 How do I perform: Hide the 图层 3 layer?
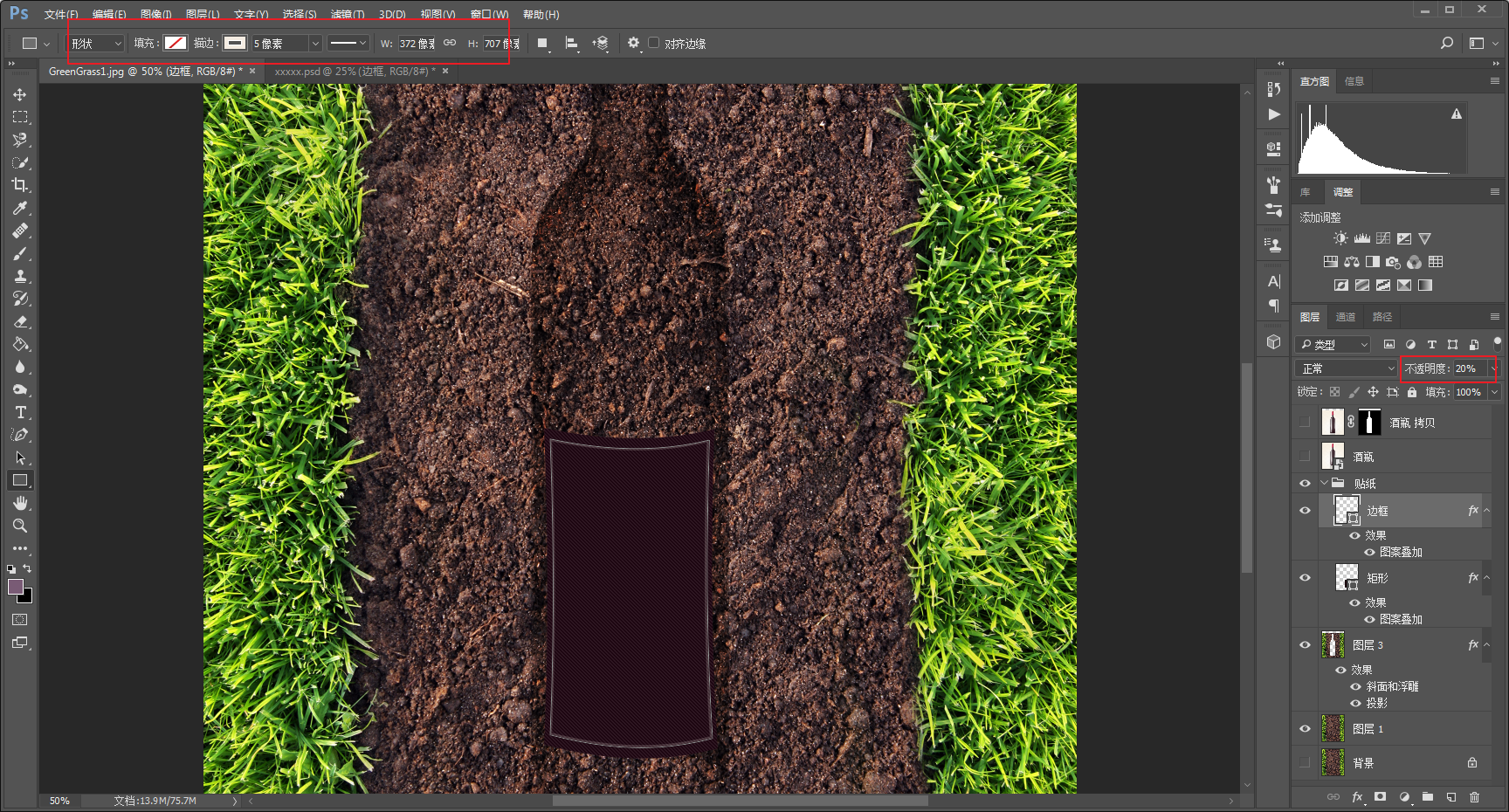coord(1306,645)
